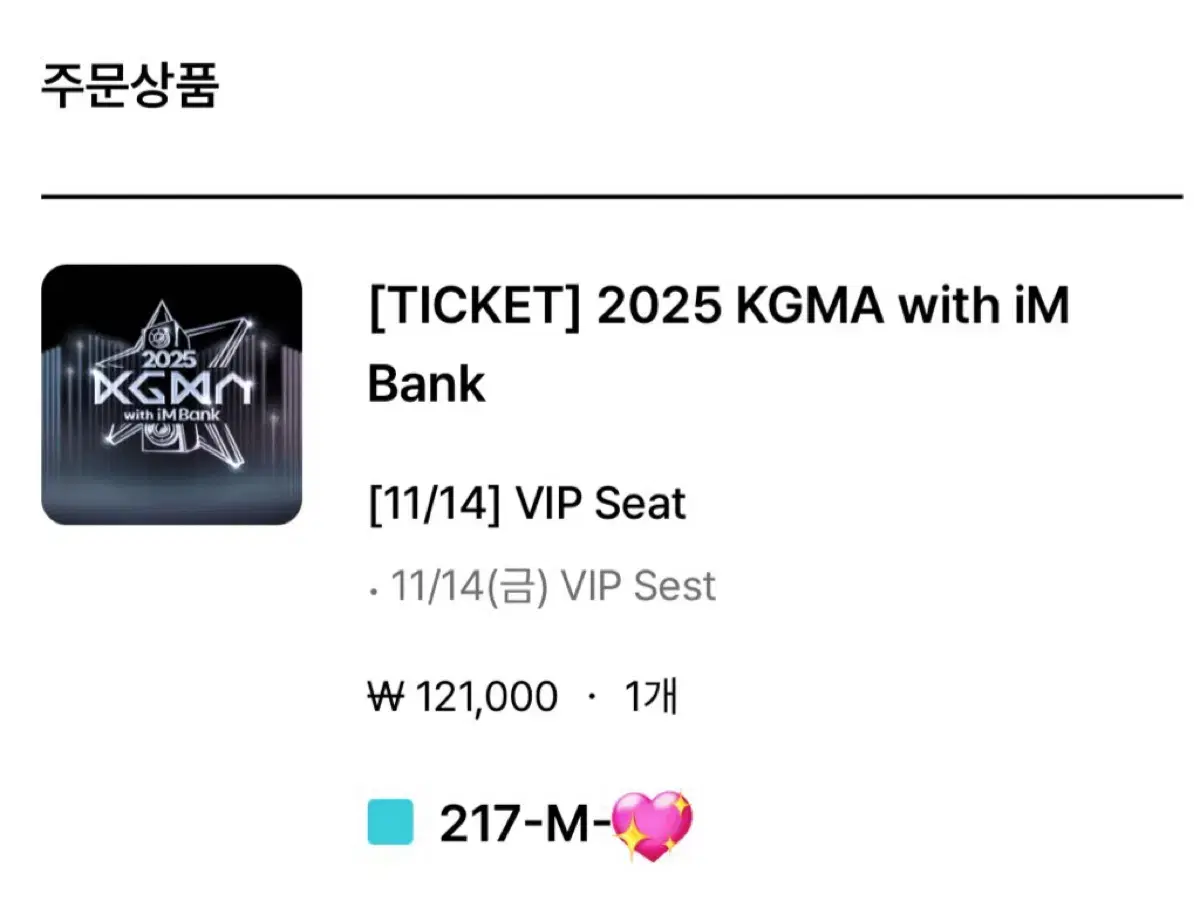Click the 1개 quantity label

tap(648, 696)
